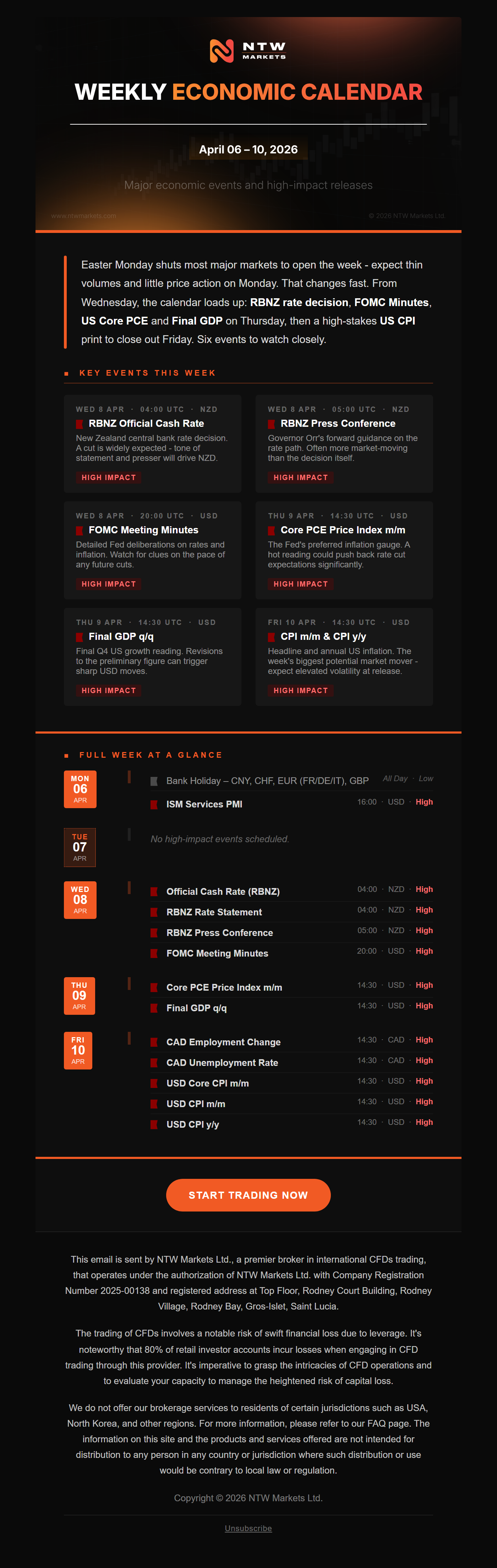
Task: Open the RBNZ Press Conference card title
Action: [338, 424]
